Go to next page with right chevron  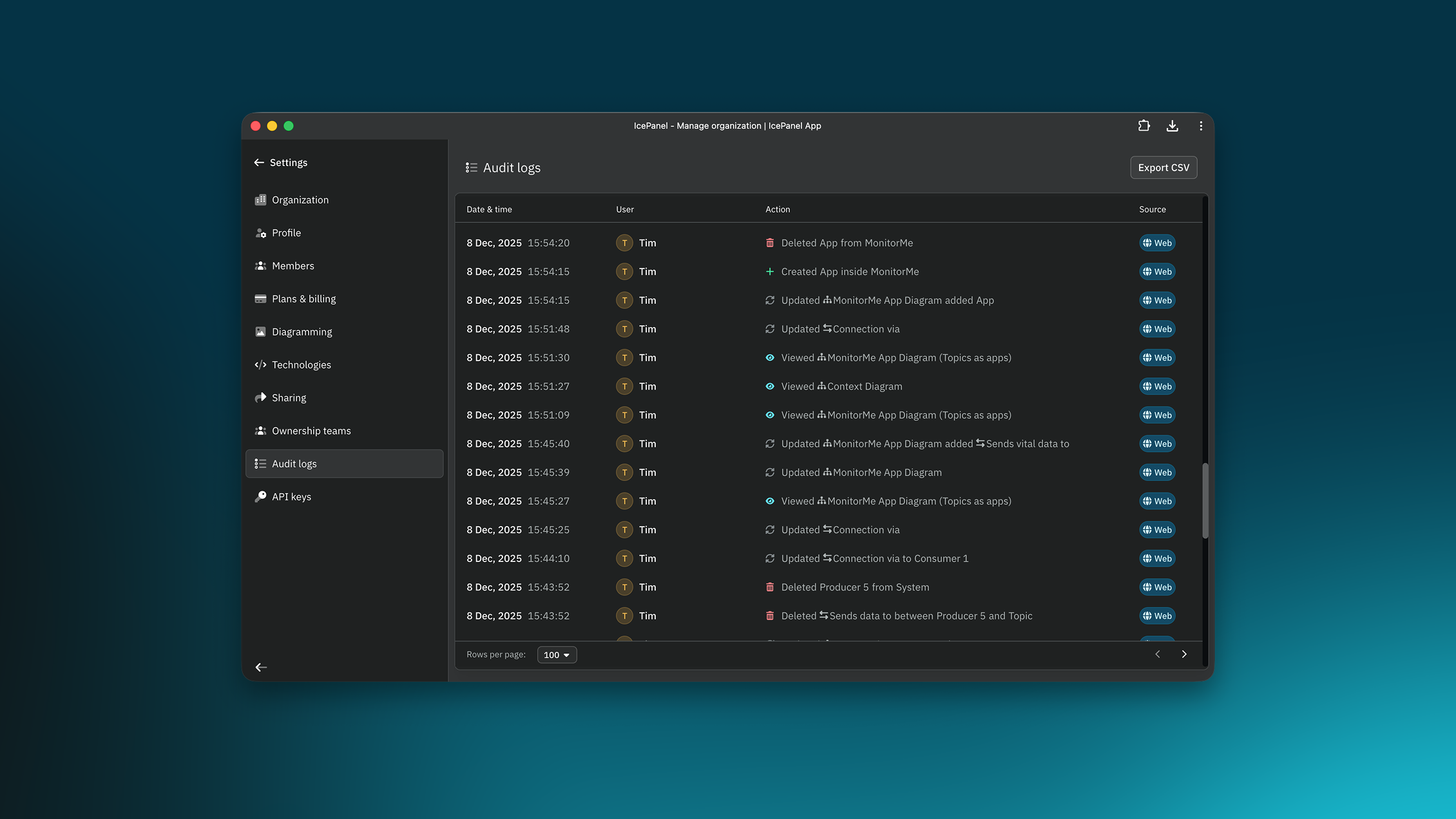pos(1184,654)
